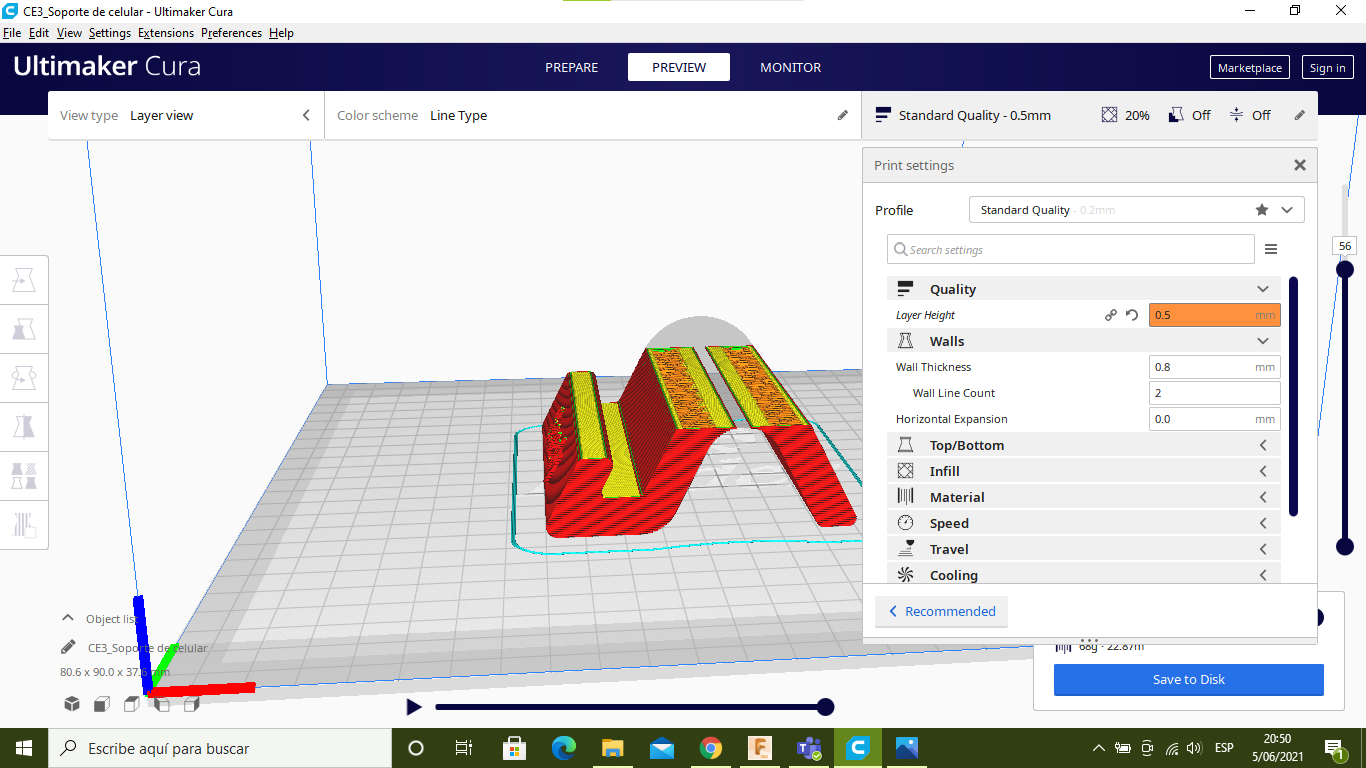This screenshot has width=1366, height=768.
Task: Open the Extensions menu
Action: [166, 33]
